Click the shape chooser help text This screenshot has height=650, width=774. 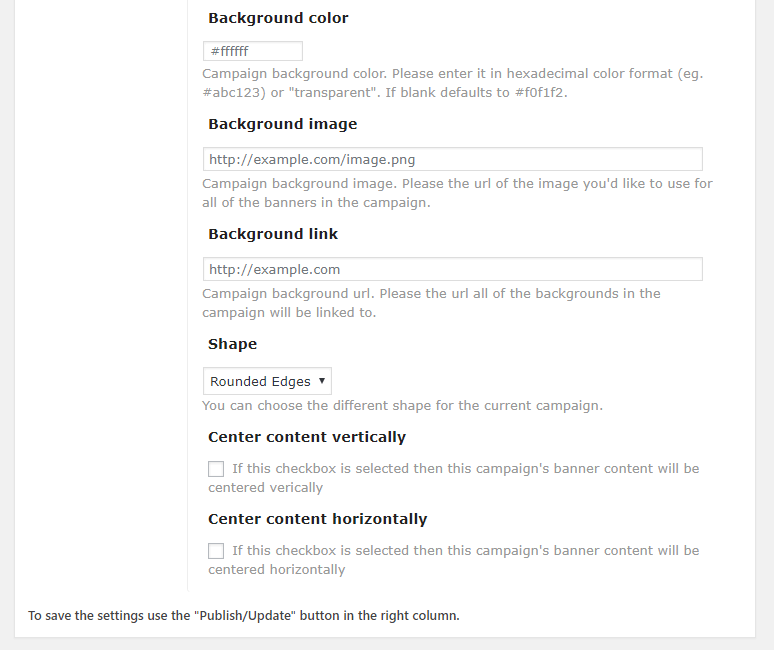pyautogui.click(x=402, y=406)
